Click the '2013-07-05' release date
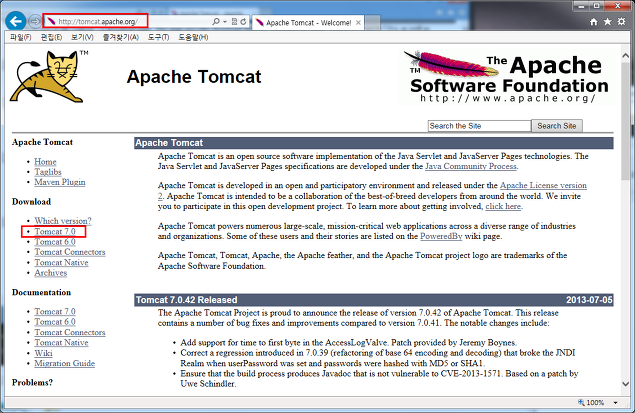 click(x=589, y=300)
